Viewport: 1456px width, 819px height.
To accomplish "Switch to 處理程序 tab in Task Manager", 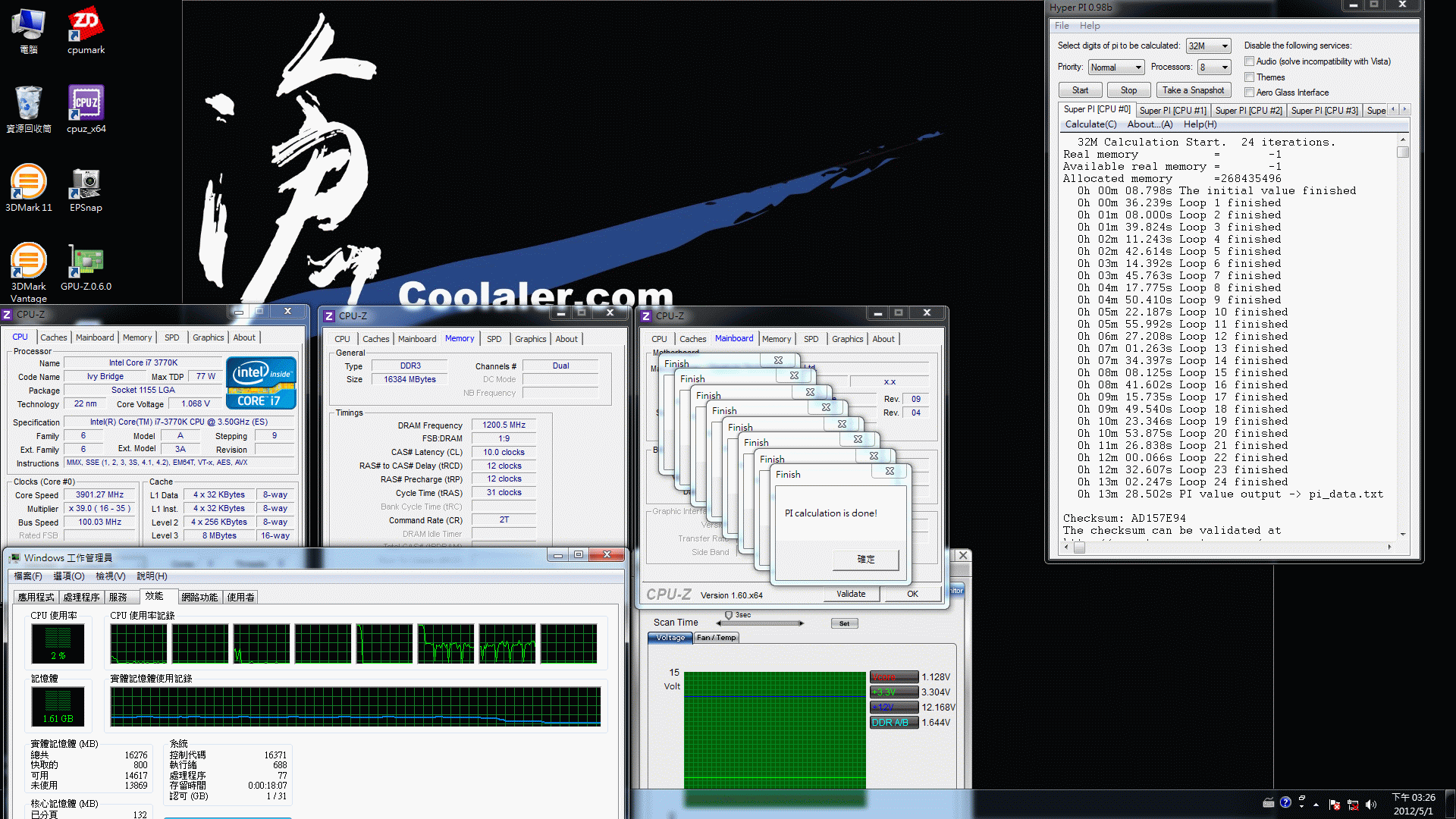I will click(x=81, y=598).
